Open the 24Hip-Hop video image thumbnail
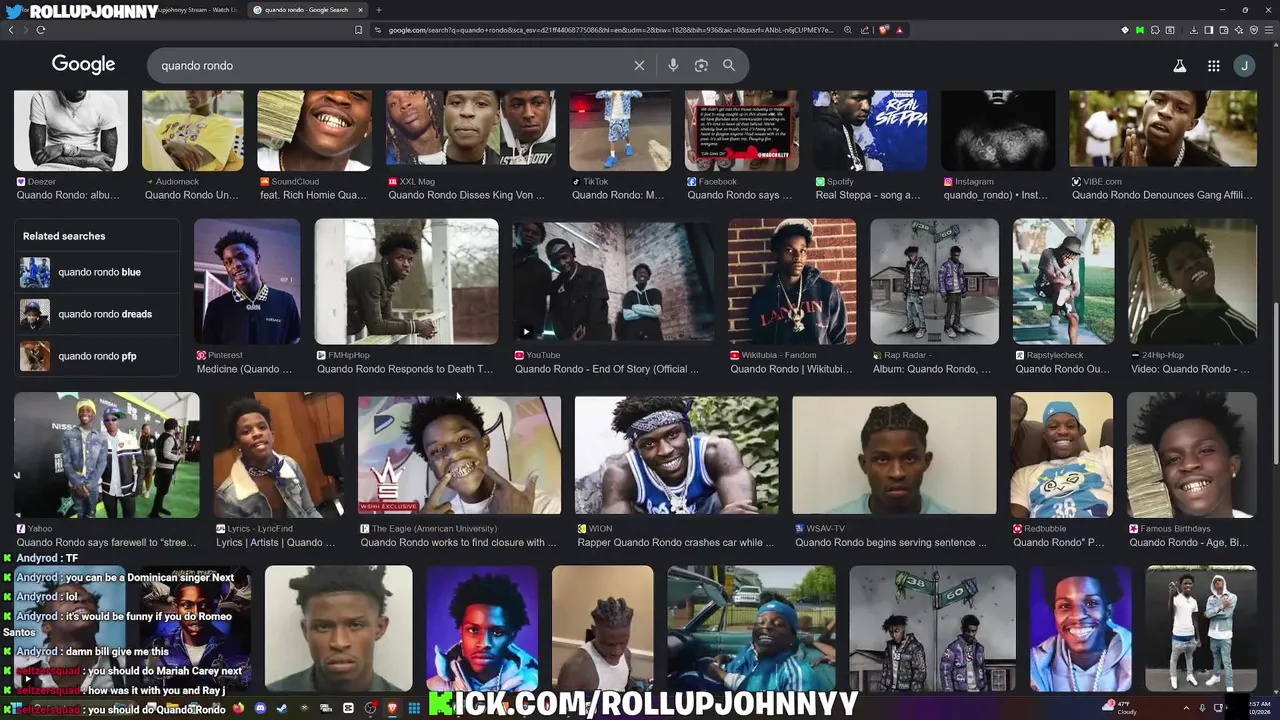Viewport: 1280px width, 720px height. (1193, 282)
